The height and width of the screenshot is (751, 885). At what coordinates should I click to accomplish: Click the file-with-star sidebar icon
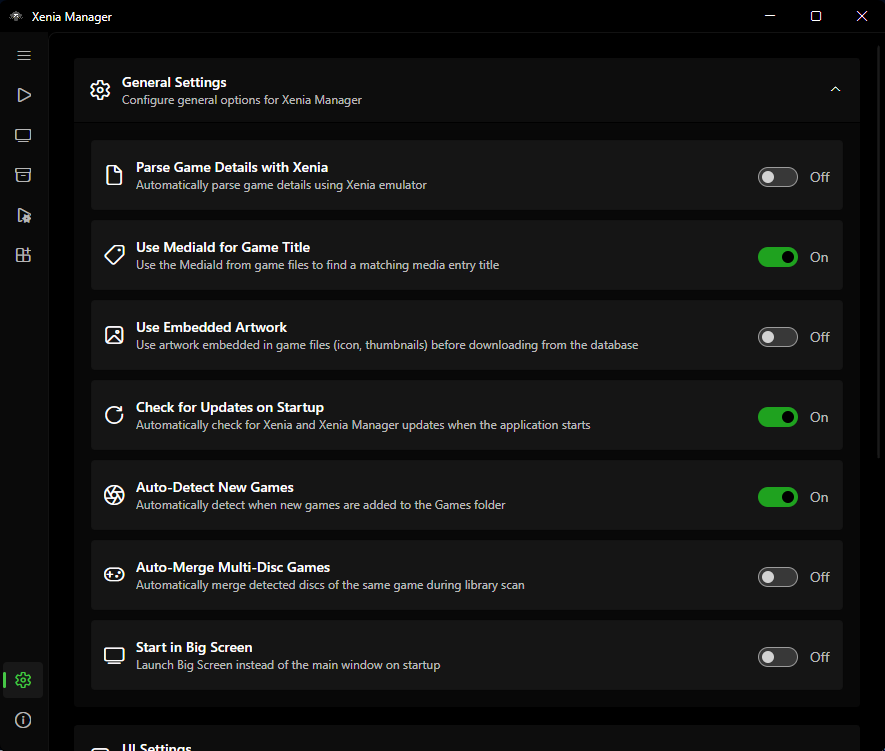tap(24, 216)
